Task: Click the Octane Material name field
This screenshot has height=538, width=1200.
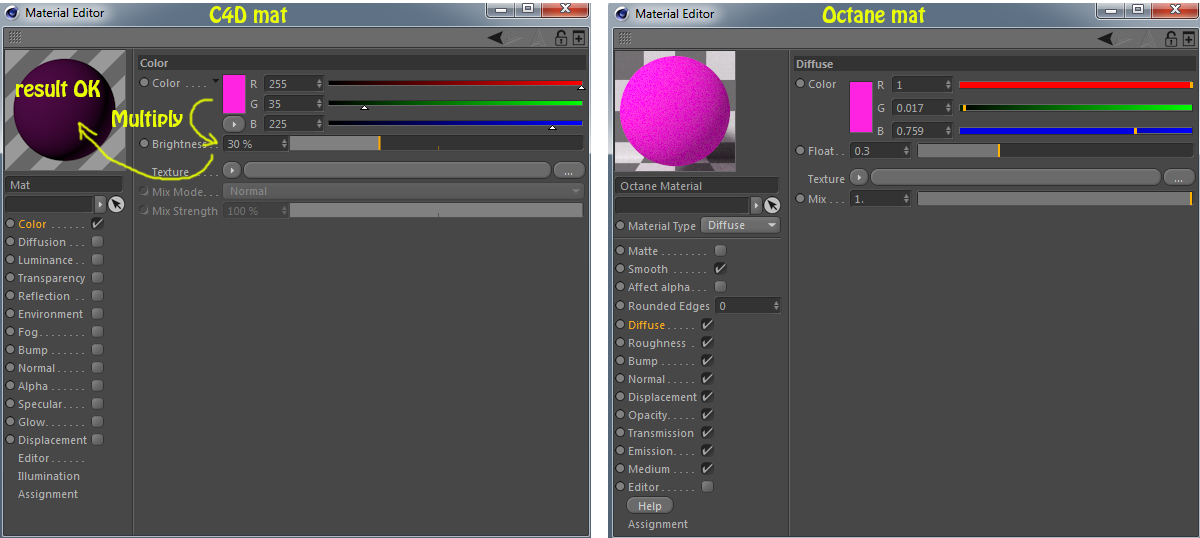Action: [697, 185]
